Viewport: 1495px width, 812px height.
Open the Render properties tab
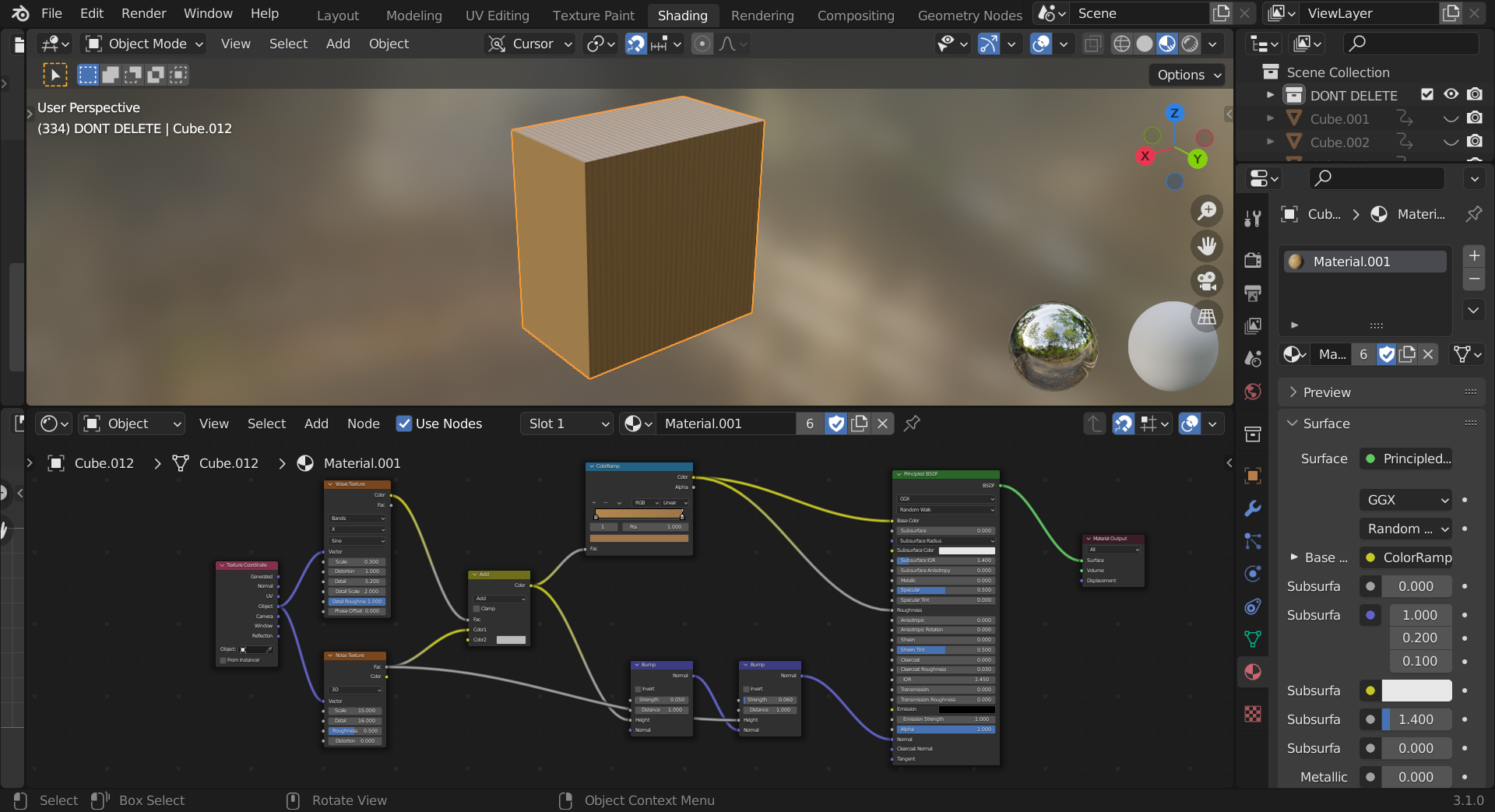[1253, 260]
